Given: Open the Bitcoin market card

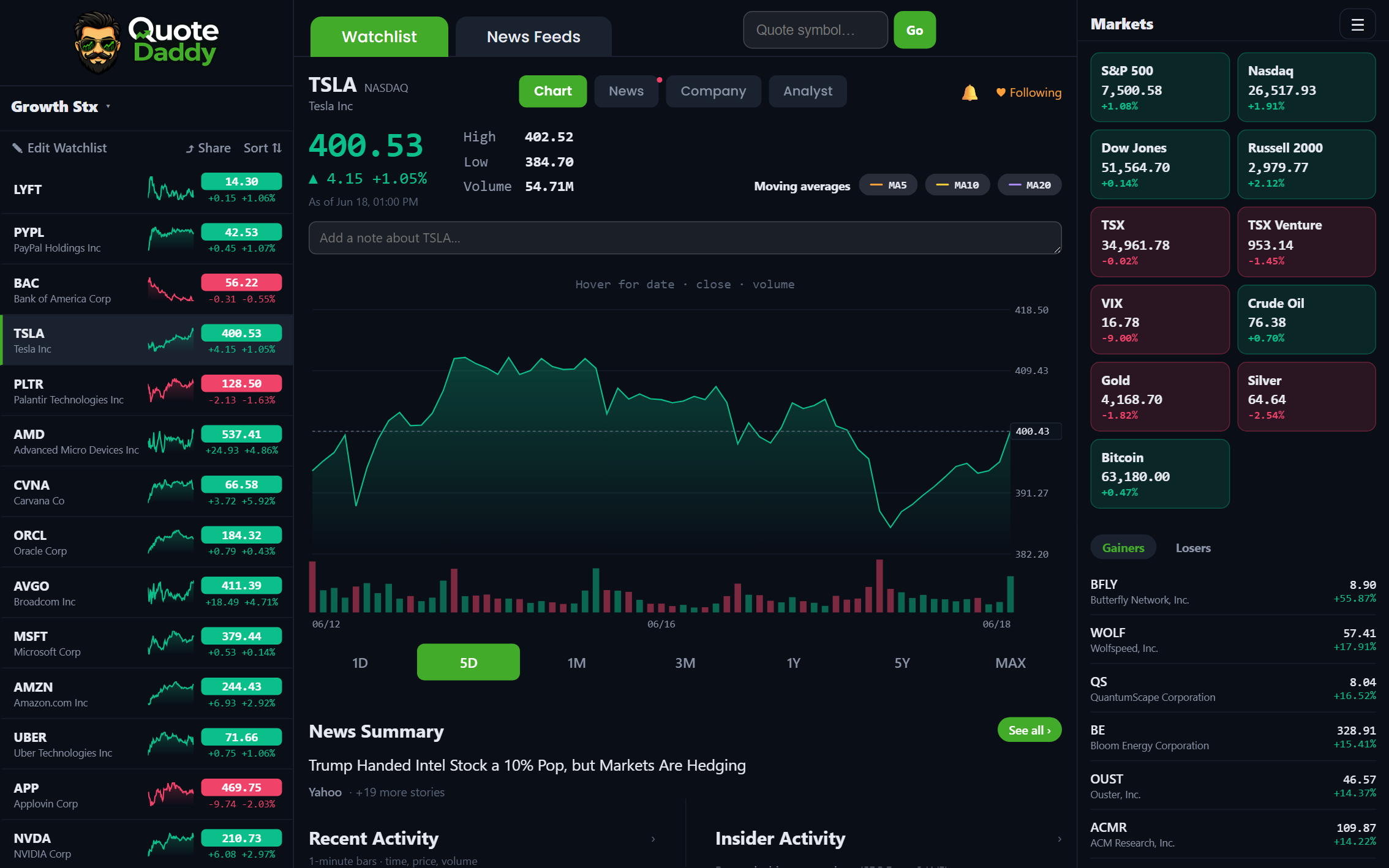Looking at the screenshot, I should tap(1160, 474).
